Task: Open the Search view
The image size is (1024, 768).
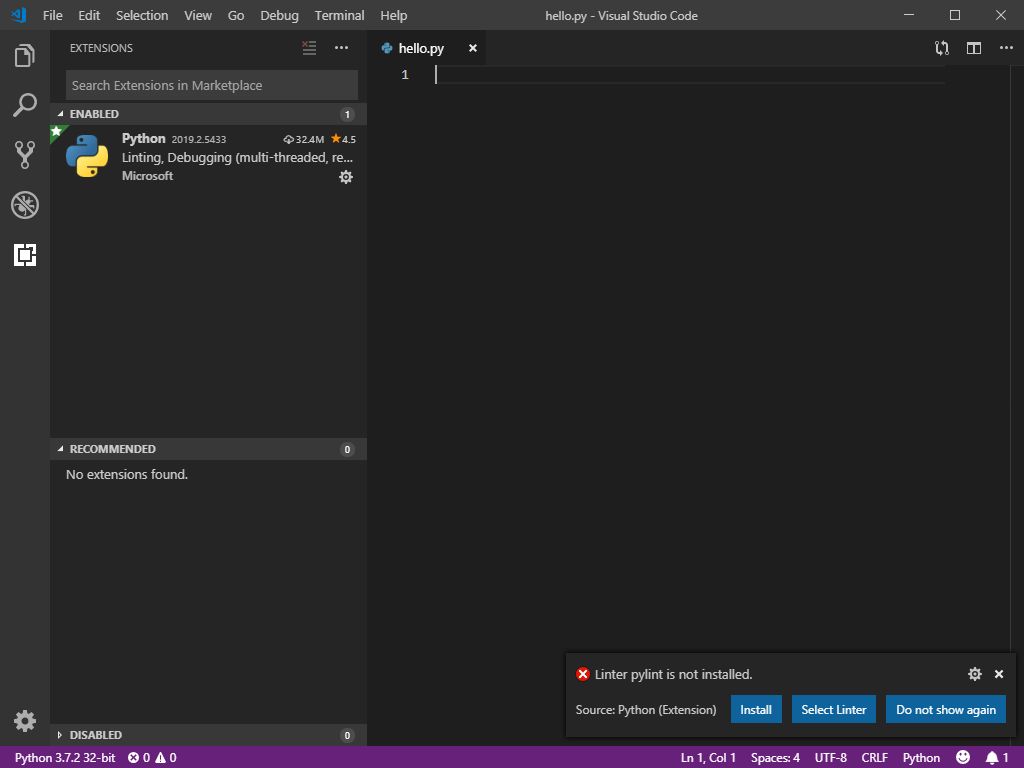Action: point(24,105)
